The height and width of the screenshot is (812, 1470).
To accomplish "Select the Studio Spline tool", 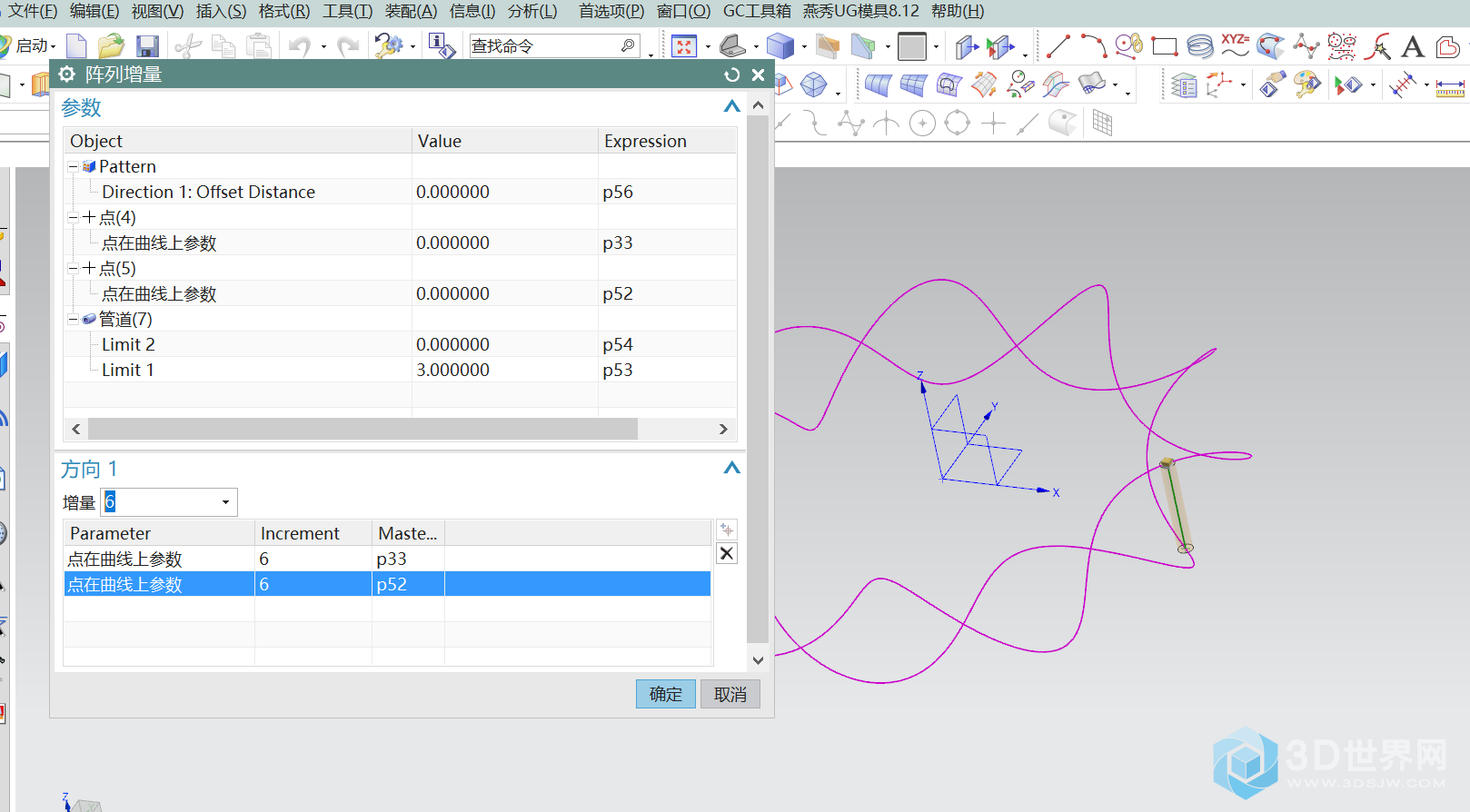I will click(x=1306, y=45).
